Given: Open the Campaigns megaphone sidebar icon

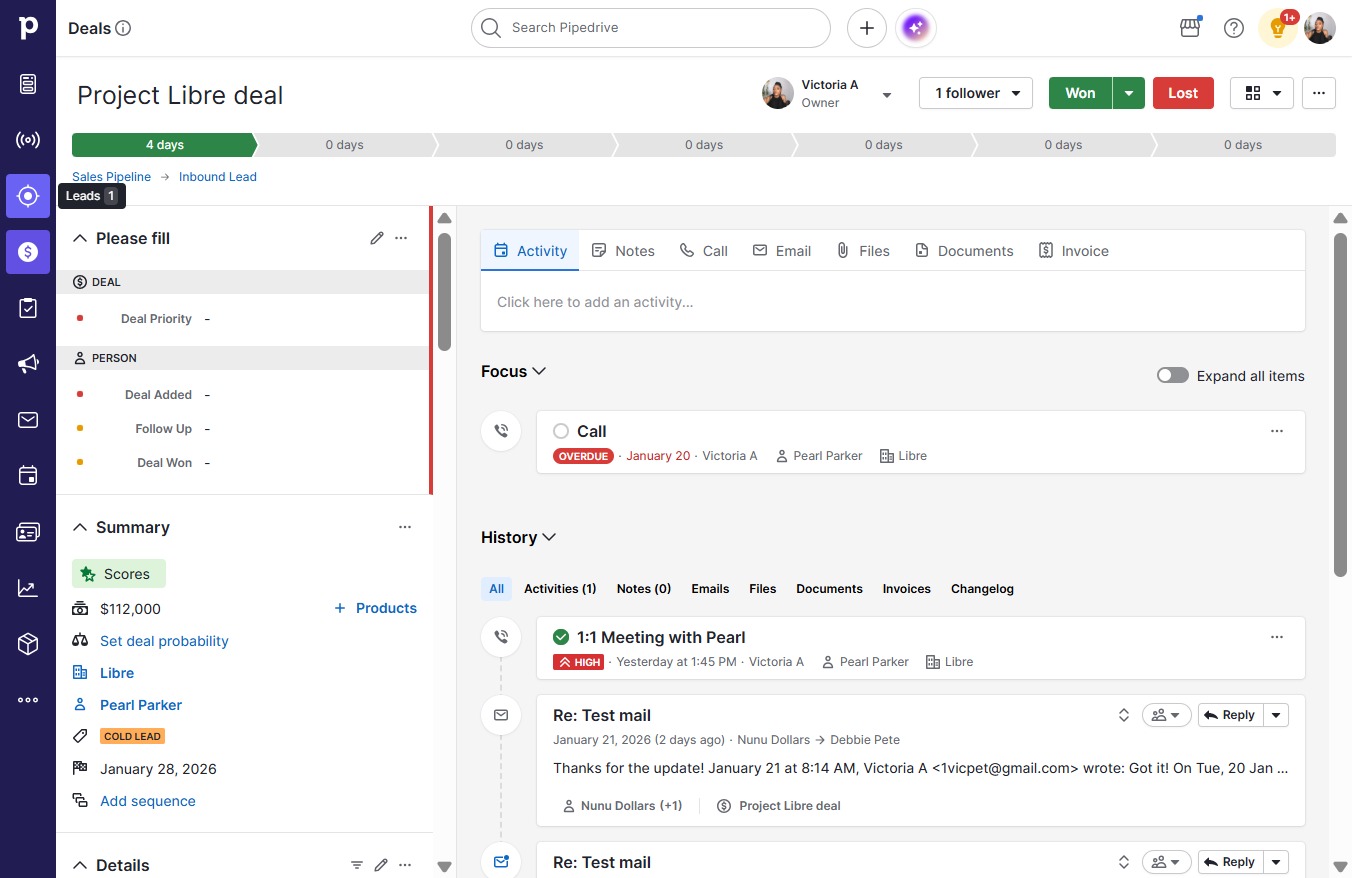Looking at the screenshot, I should point(28,364).
